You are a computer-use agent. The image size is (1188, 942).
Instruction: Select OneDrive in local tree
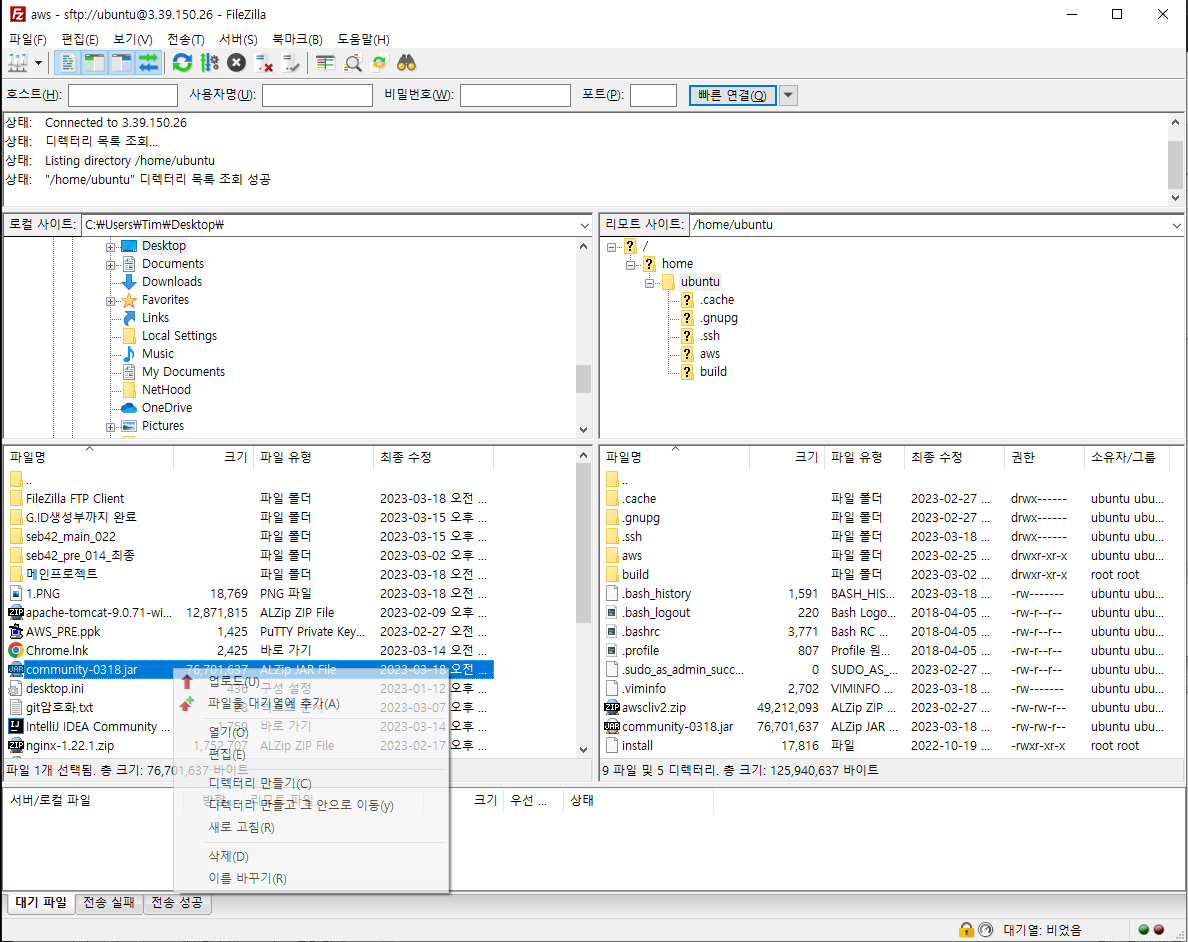coord(167,408)
